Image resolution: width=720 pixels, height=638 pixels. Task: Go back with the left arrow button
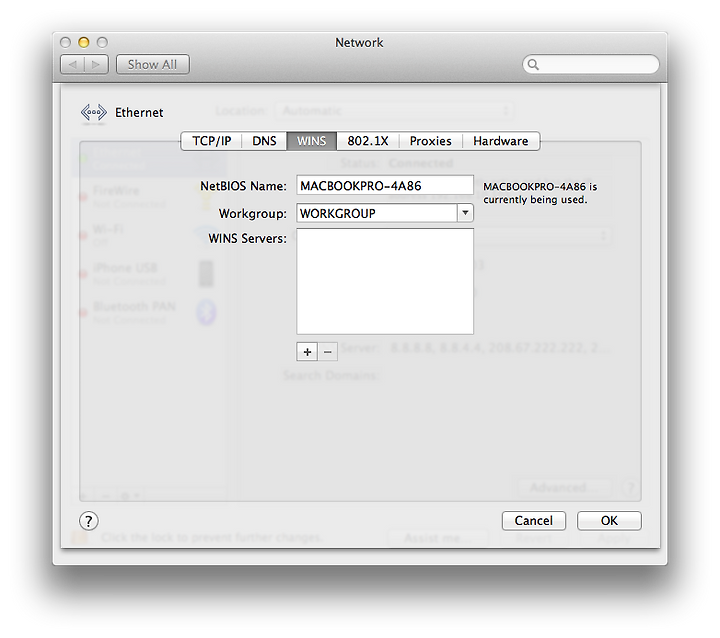pyautogui.click(x=73, y=65)
